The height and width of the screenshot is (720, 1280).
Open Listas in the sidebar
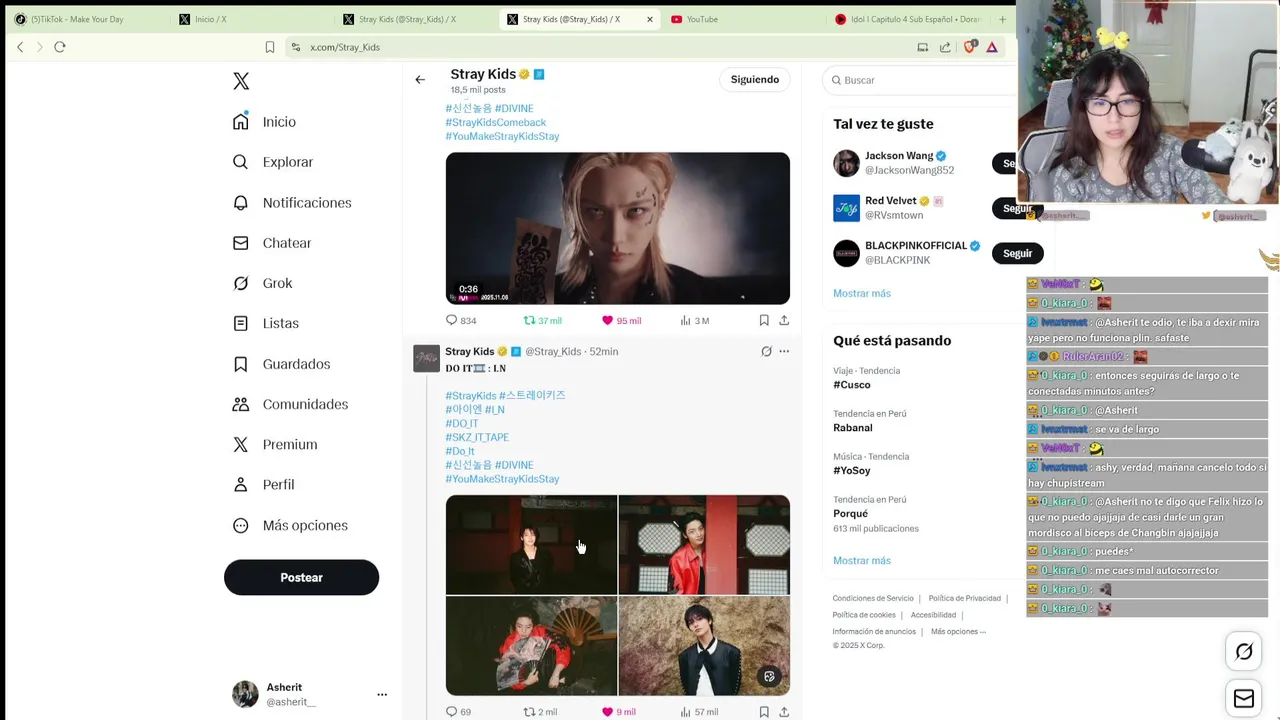[x=265, y=323]
